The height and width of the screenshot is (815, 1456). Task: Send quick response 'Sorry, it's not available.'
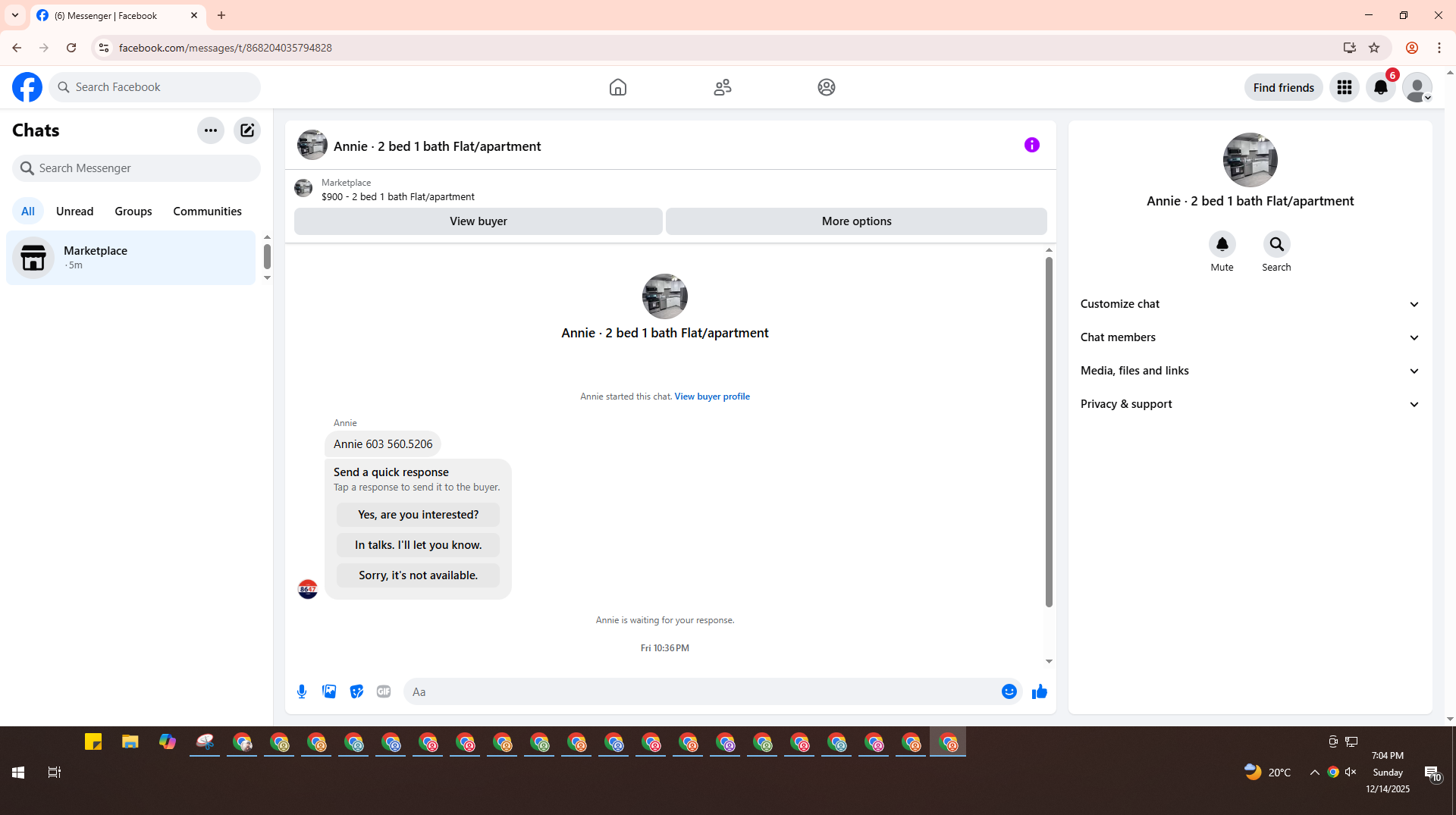pos(418,575)
